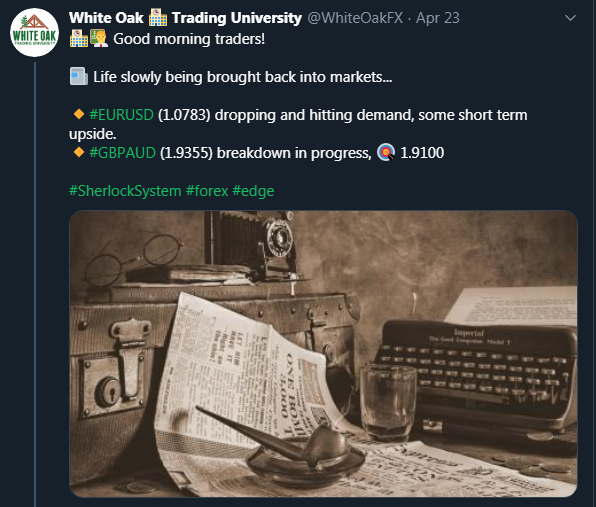The height and width of the screenshot is (507, 596).
Task: Open the Apr 23 tweet timestamp
Action: coord(437,18)
